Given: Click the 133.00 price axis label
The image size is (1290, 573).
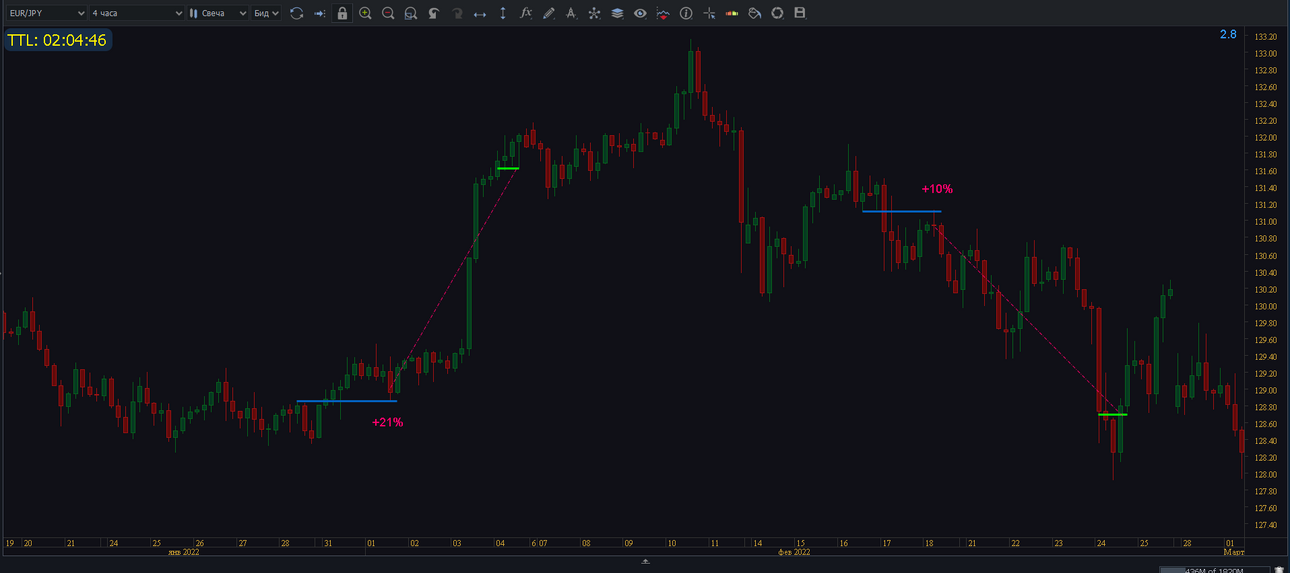Looking at the screenshot, I should coord(1265,53).
